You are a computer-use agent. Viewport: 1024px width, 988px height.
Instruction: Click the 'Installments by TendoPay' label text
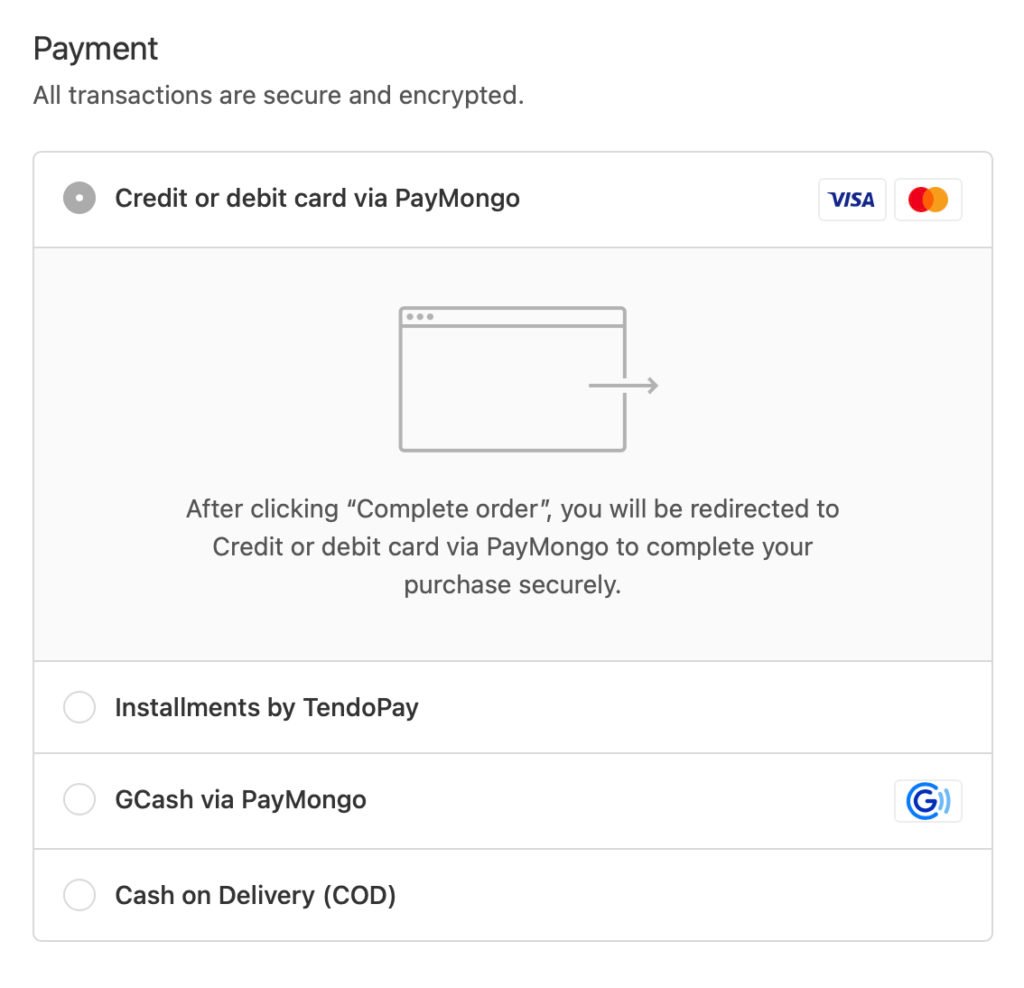pos(266,708)
